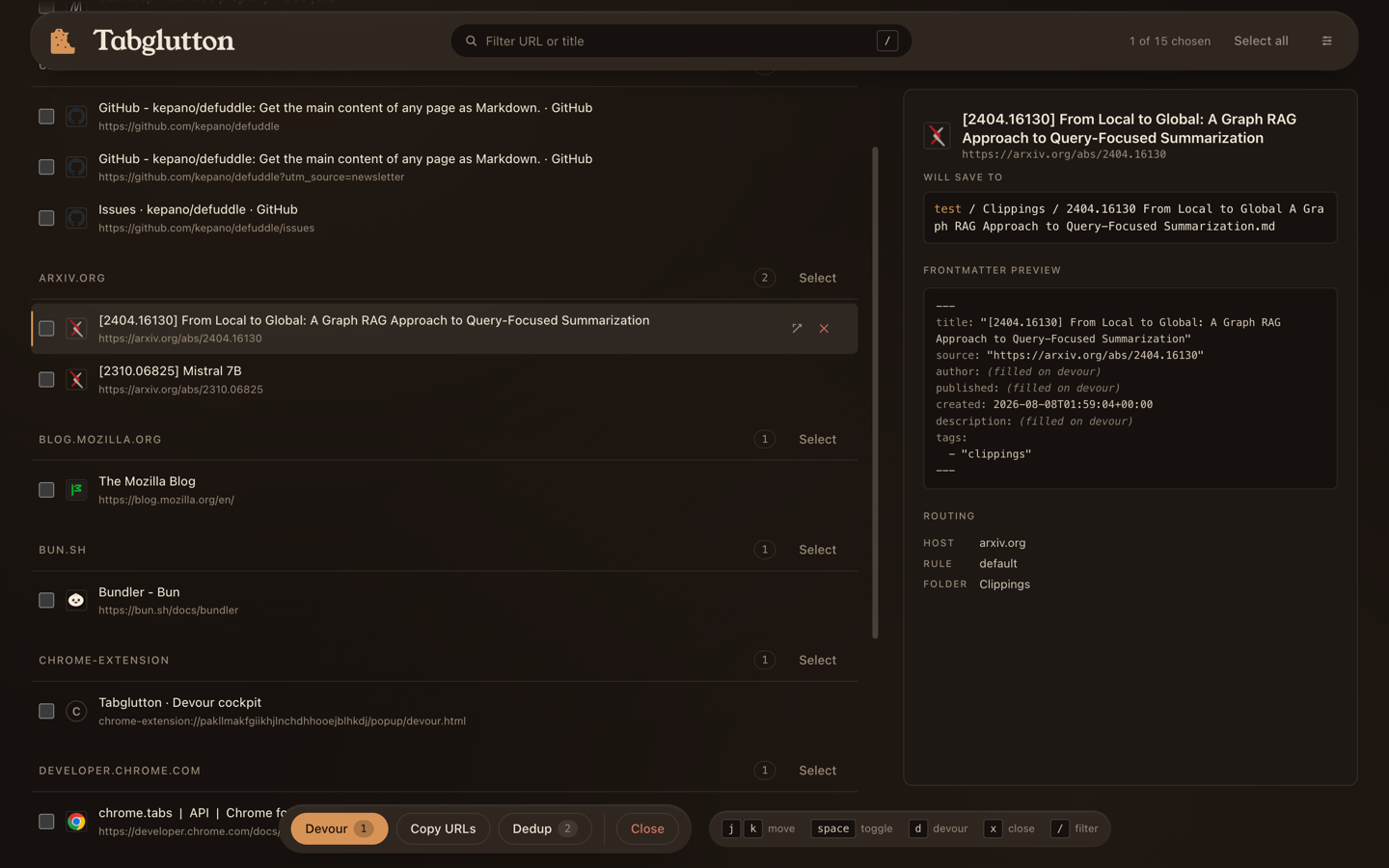1389x868 pixels.
Task: Click the save path box under WILL SAVE TO
Action: (1130, 218)
